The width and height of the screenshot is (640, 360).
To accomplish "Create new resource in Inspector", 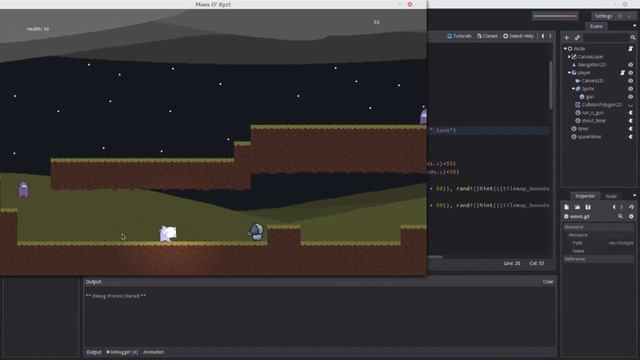I will (567, 207).
